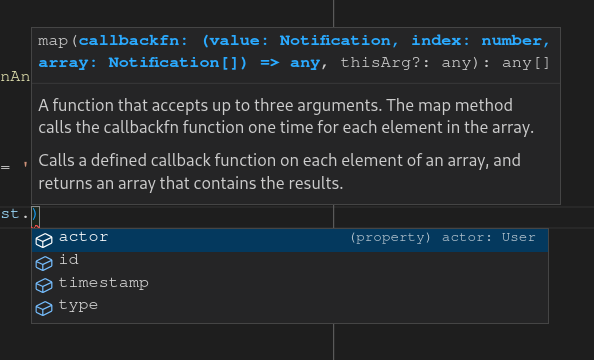Pick the timestamp property suggestion
This screenshot has width=594, height=360.
[x=290, y=286]
